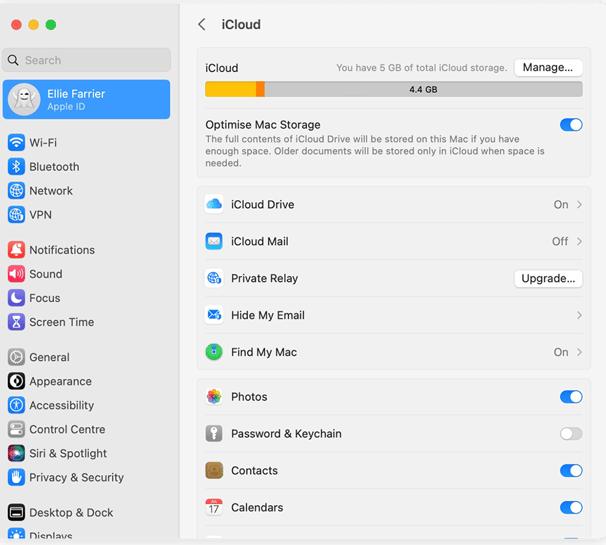Expand iCloud Drive chevron next to On
The height and width of the screenshot is (545, 606).
579,204
